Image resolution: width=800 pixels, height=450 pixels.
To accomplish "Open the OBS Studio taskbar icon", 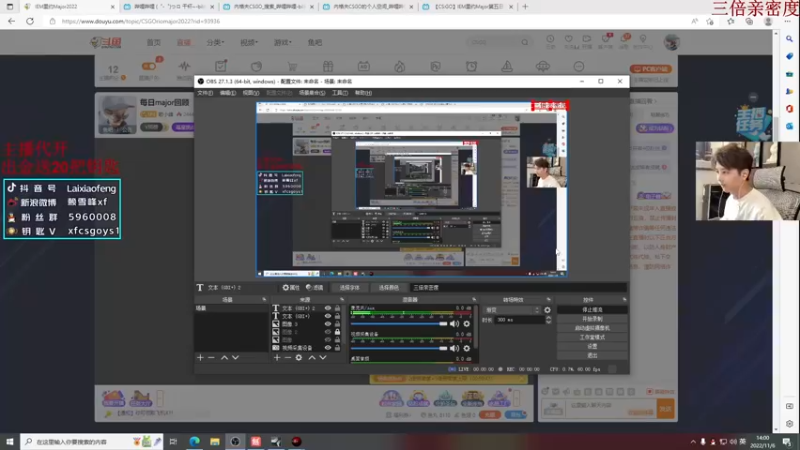I will (235, 441).
